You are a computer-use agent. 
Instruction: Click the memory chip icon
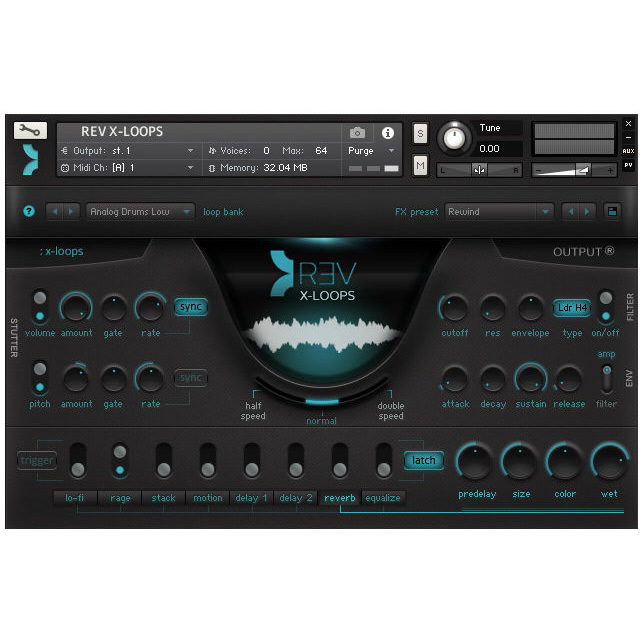coord(212,168)
